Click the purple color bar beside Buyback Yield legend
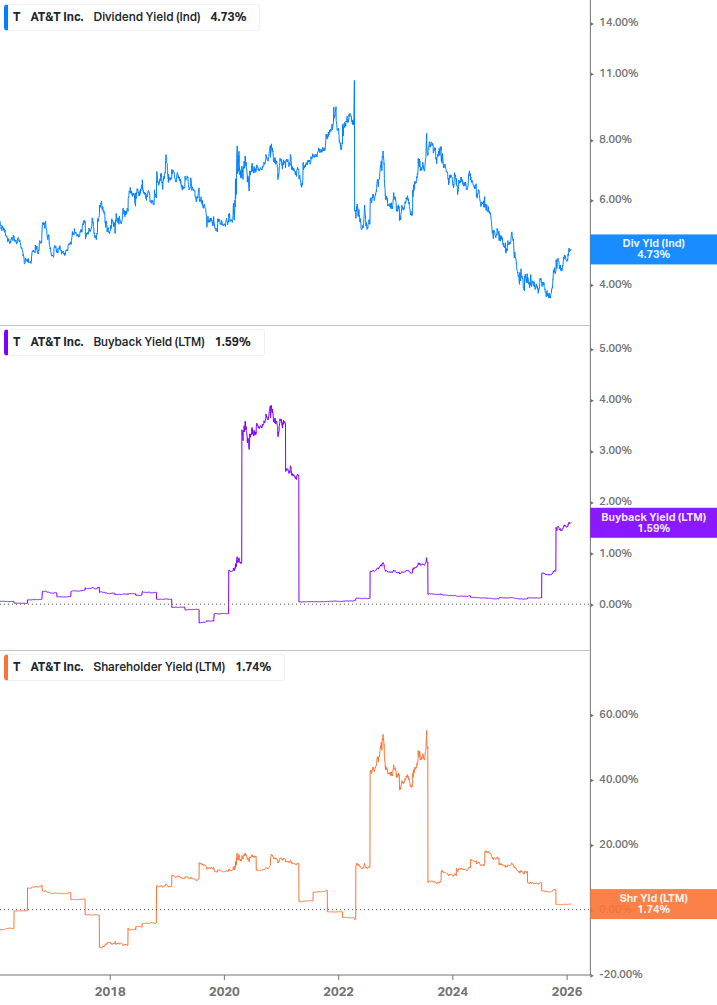This screenshot has width=717, height=1005. 6,342
